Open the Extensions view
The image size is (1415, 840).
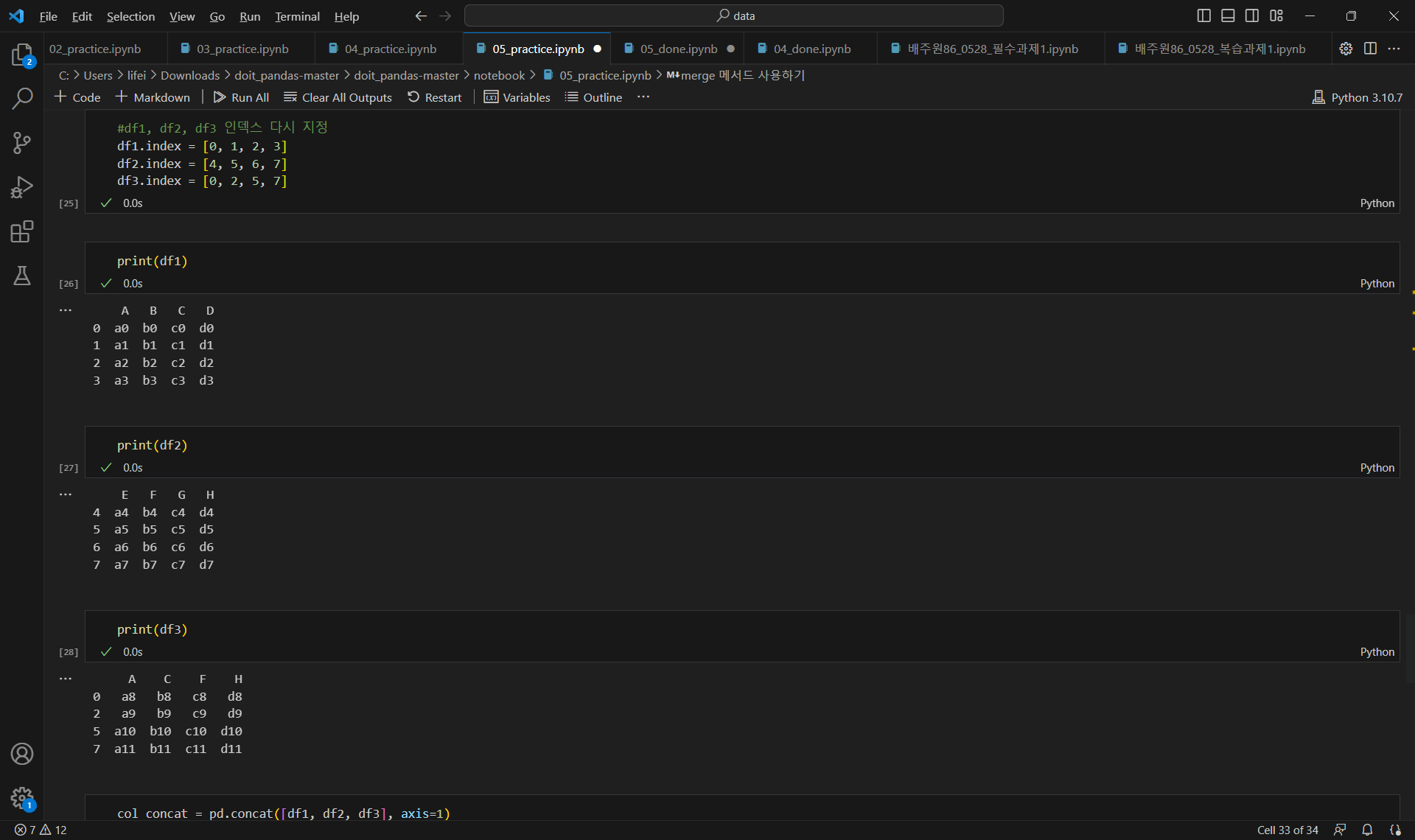pos(22,232)
